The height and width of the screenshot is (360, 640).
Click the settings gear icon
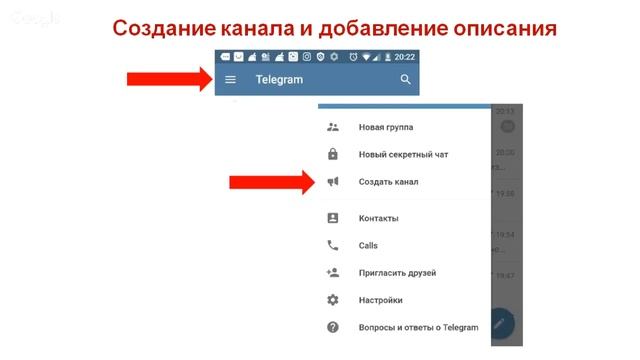click(x=333, y=300)
